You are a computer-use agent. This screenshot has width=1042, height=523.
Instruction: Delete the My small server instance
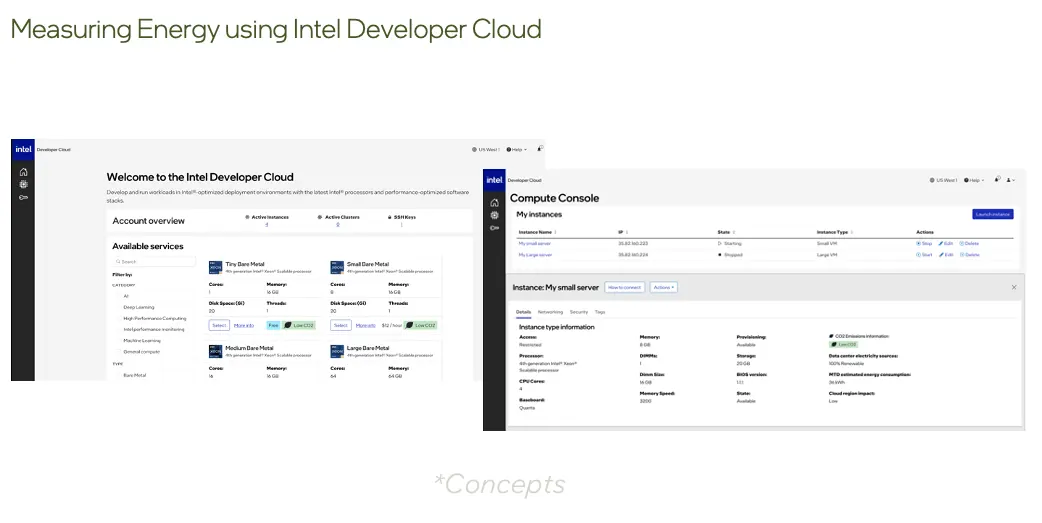coord(970,244)
